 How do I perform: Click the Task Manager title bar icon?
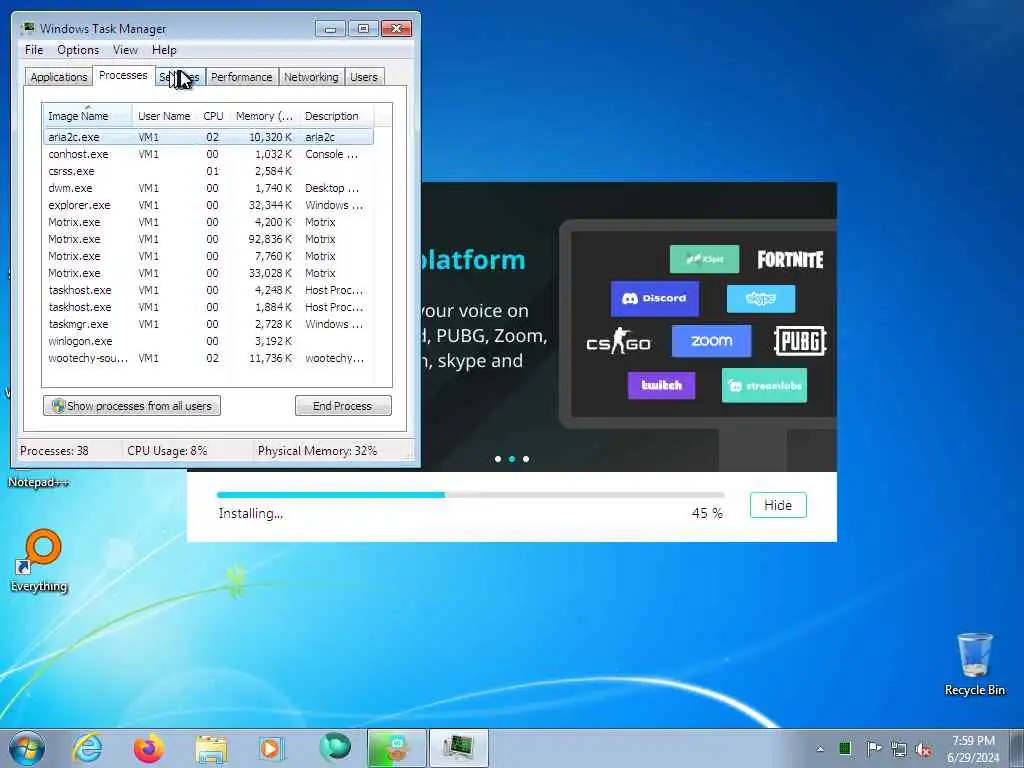click(x=27, y=28)
